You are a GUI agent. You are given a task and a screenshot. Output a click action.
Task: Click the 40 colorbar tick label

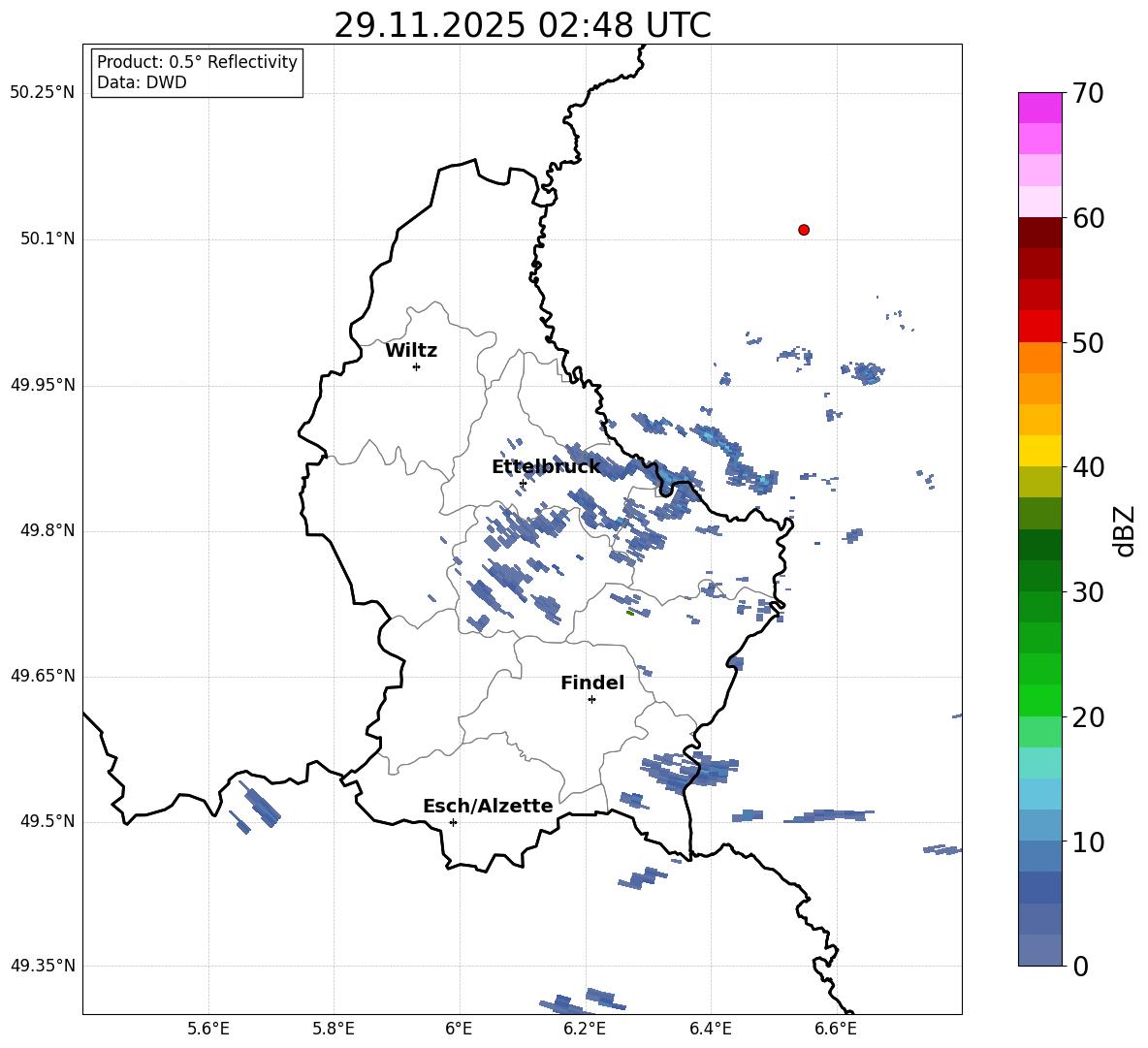tap(1088, 467)
